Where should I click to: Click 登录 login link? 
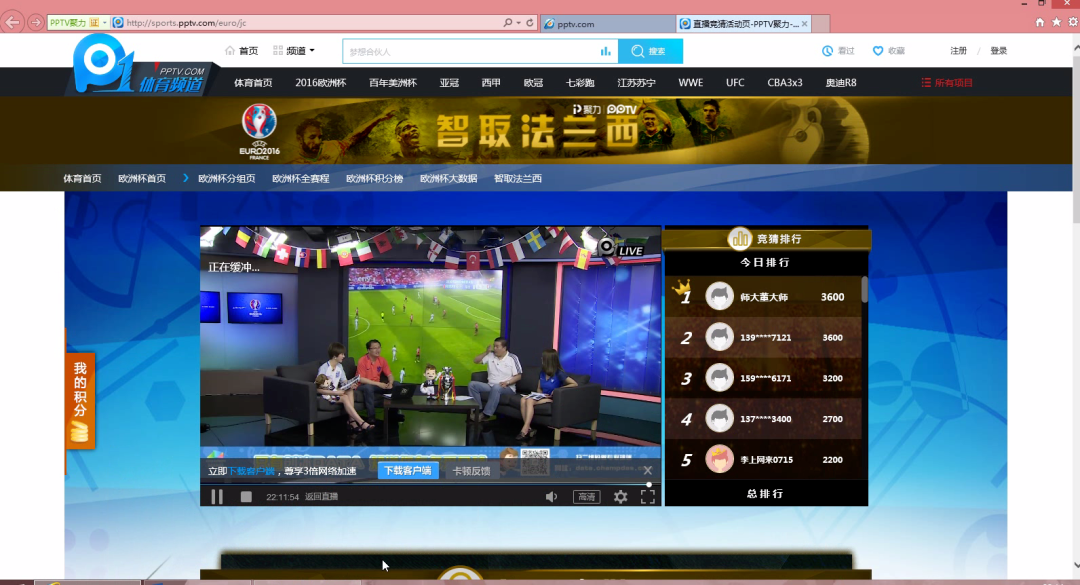(x=998, y=51)
